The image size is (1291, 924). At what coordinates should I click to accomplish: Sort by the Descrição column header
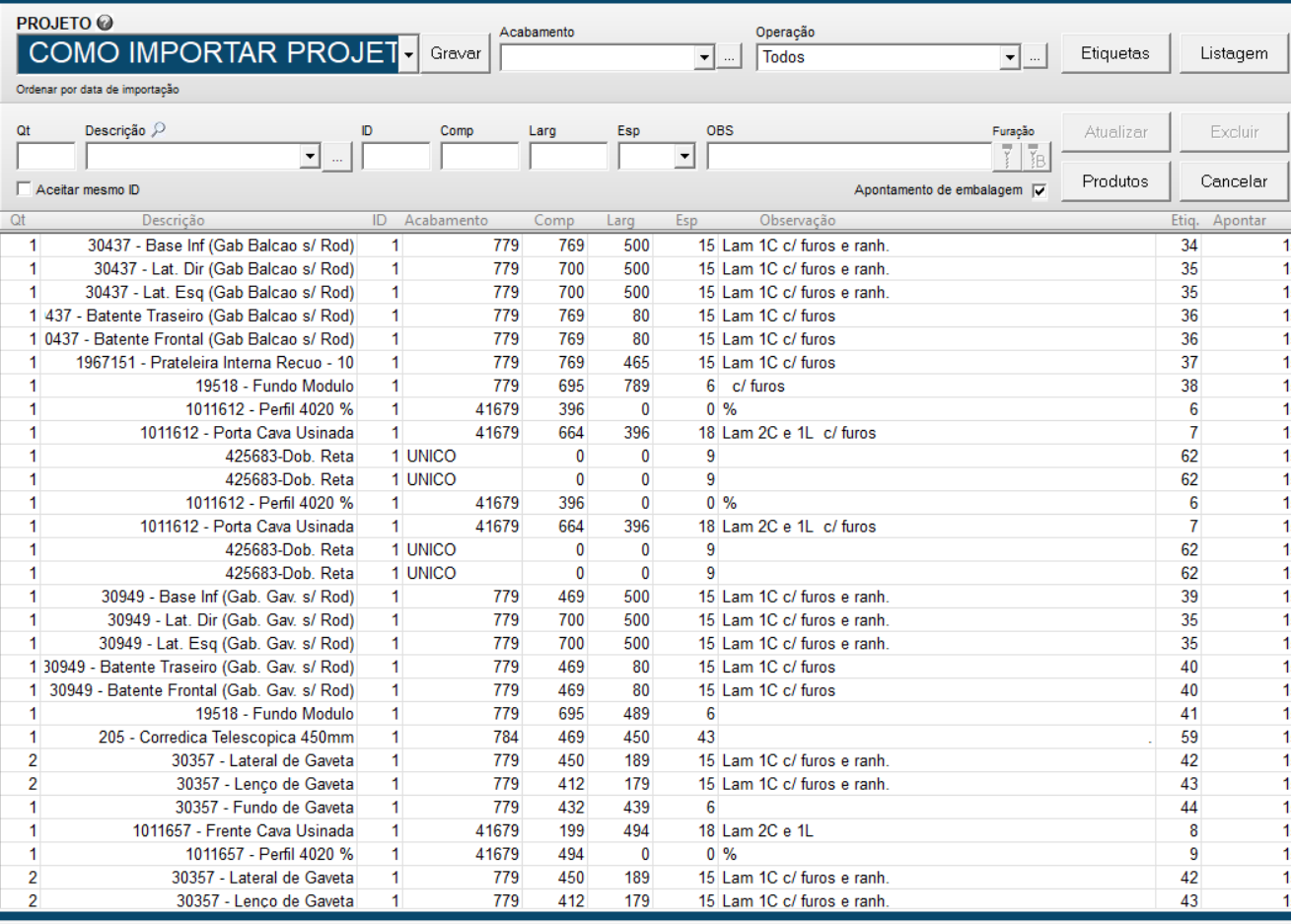point(174,220)
